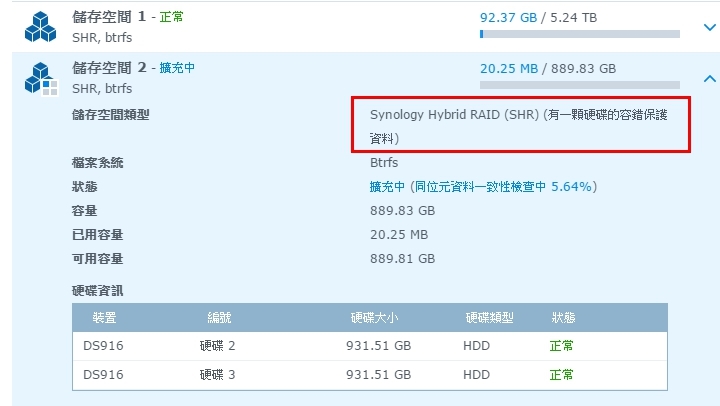720x406 pixels.
Task: Sort by the 硬碟大小 column header
Action: 374,318
